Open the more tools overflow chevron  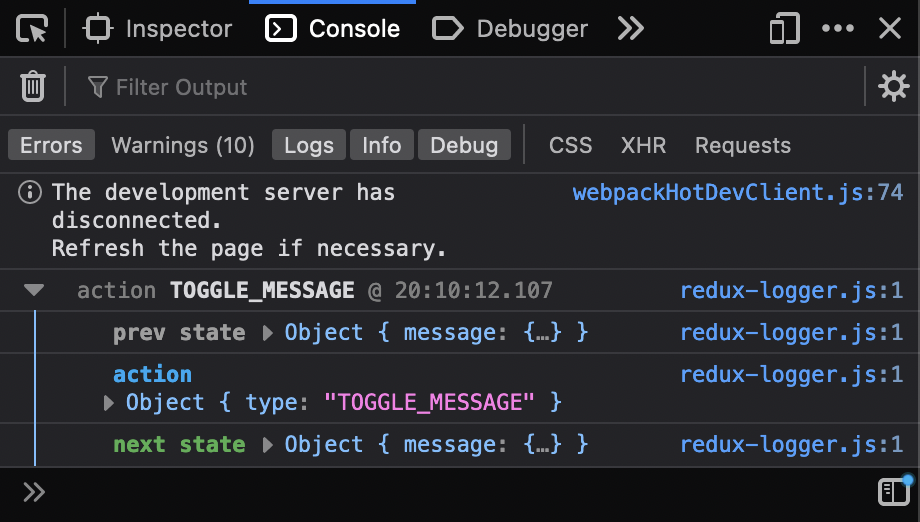(x=630, y=29)
